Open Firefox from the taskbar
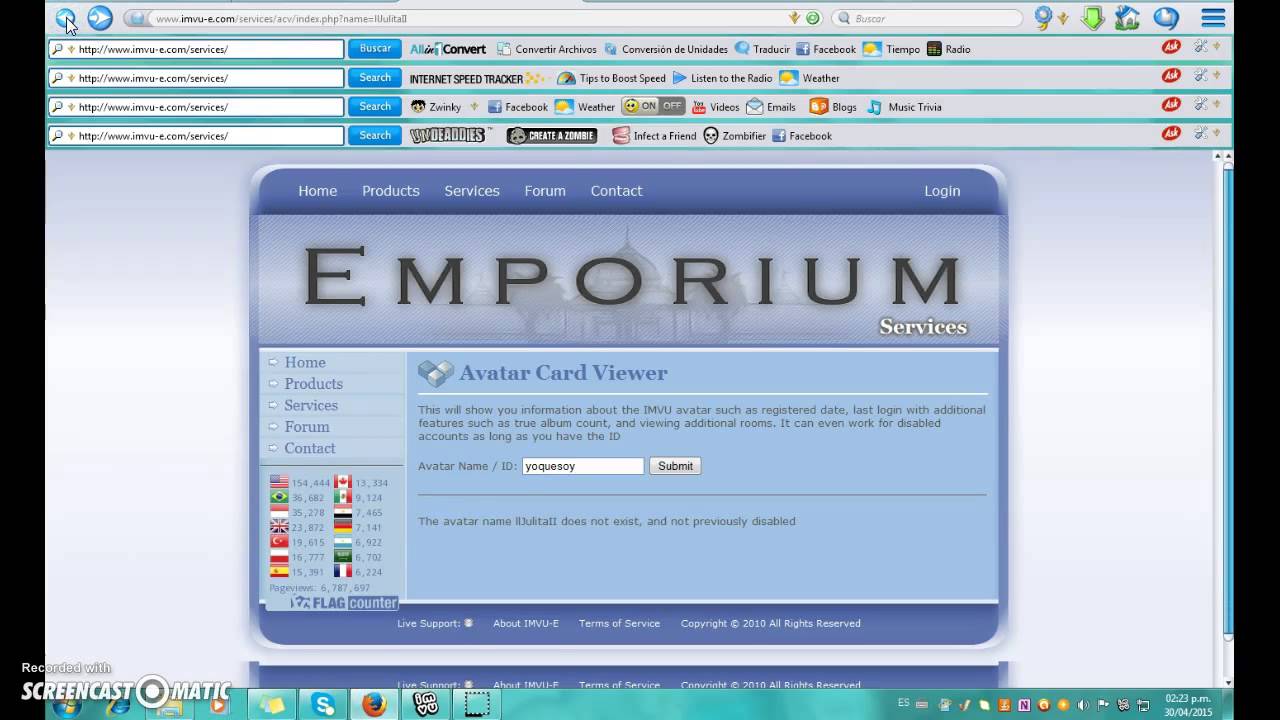Image resolution: width=1280 pixels, height=720 pixels. [375, 704]
